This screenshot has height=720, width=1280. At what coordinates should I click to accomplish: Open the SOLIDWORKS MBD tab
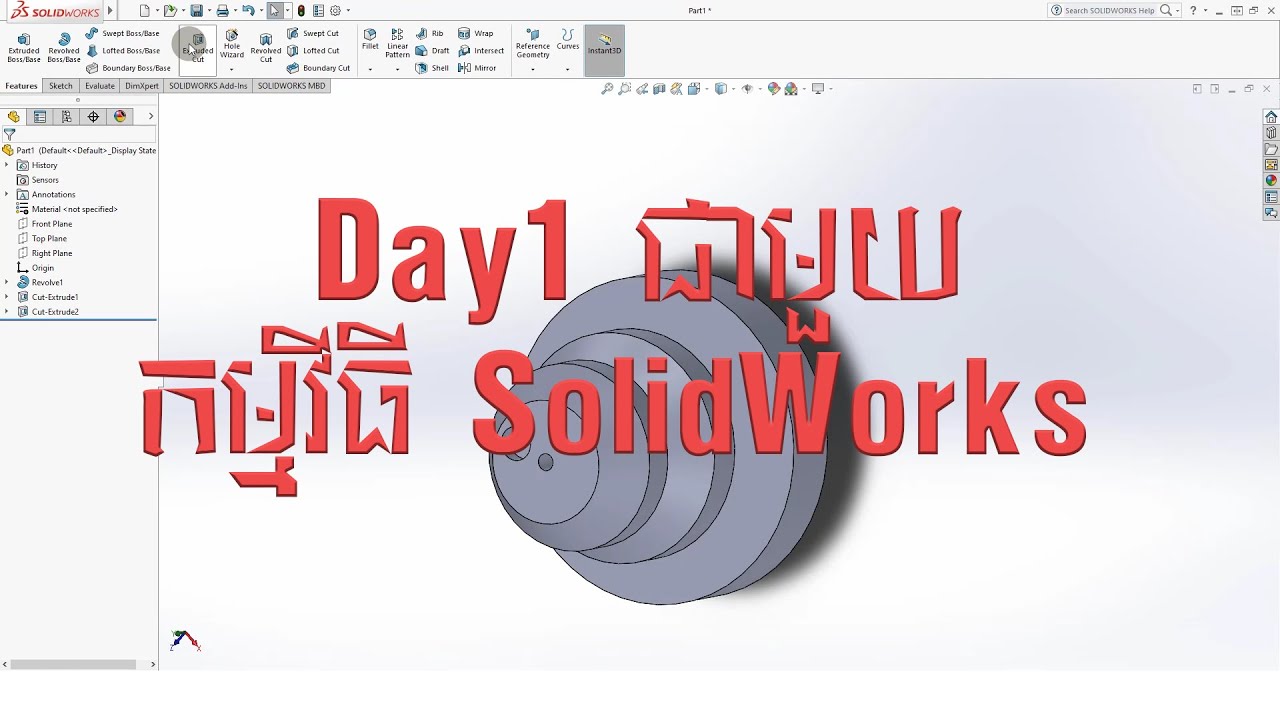(291, 86)
